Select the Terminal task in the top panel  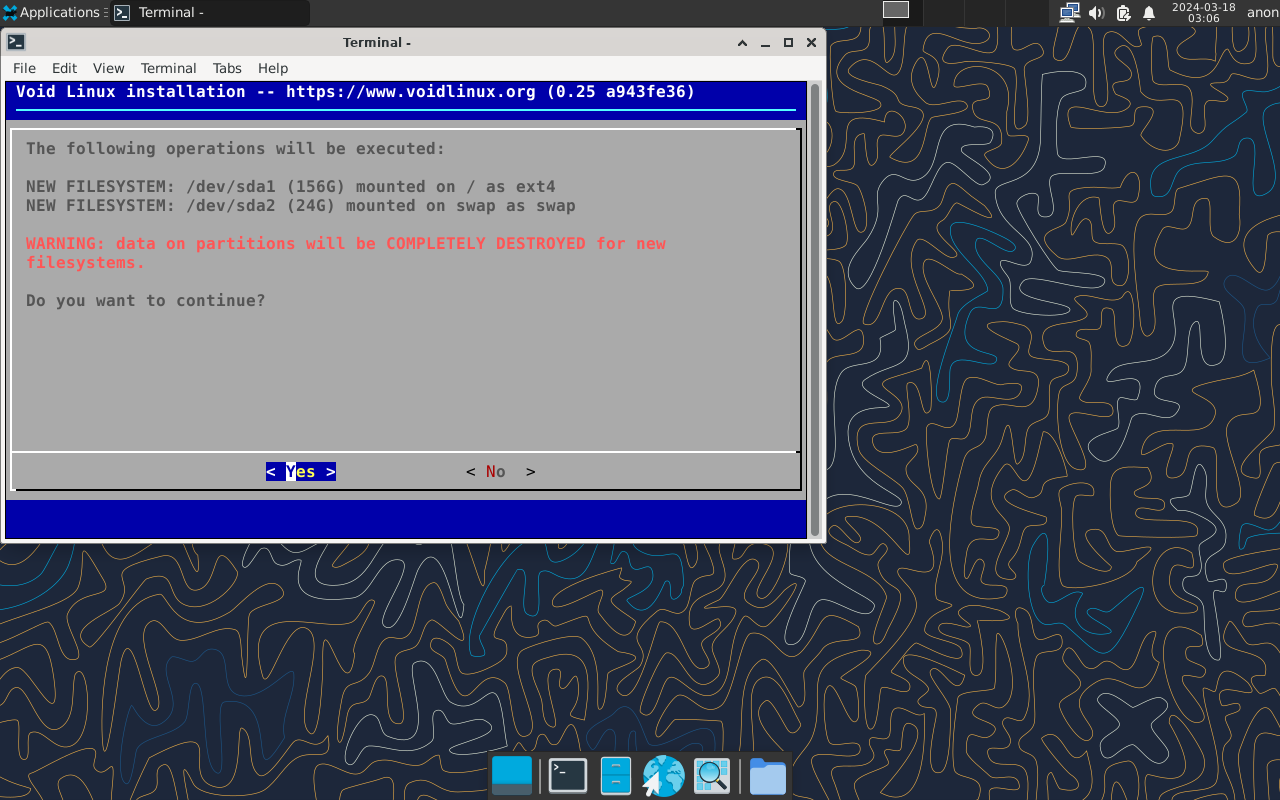(210, 13)
